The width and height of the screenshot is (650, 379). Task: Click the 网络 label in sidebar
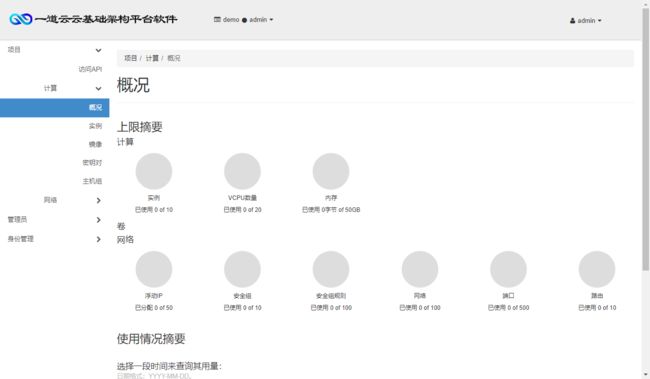tap(51, 200)
